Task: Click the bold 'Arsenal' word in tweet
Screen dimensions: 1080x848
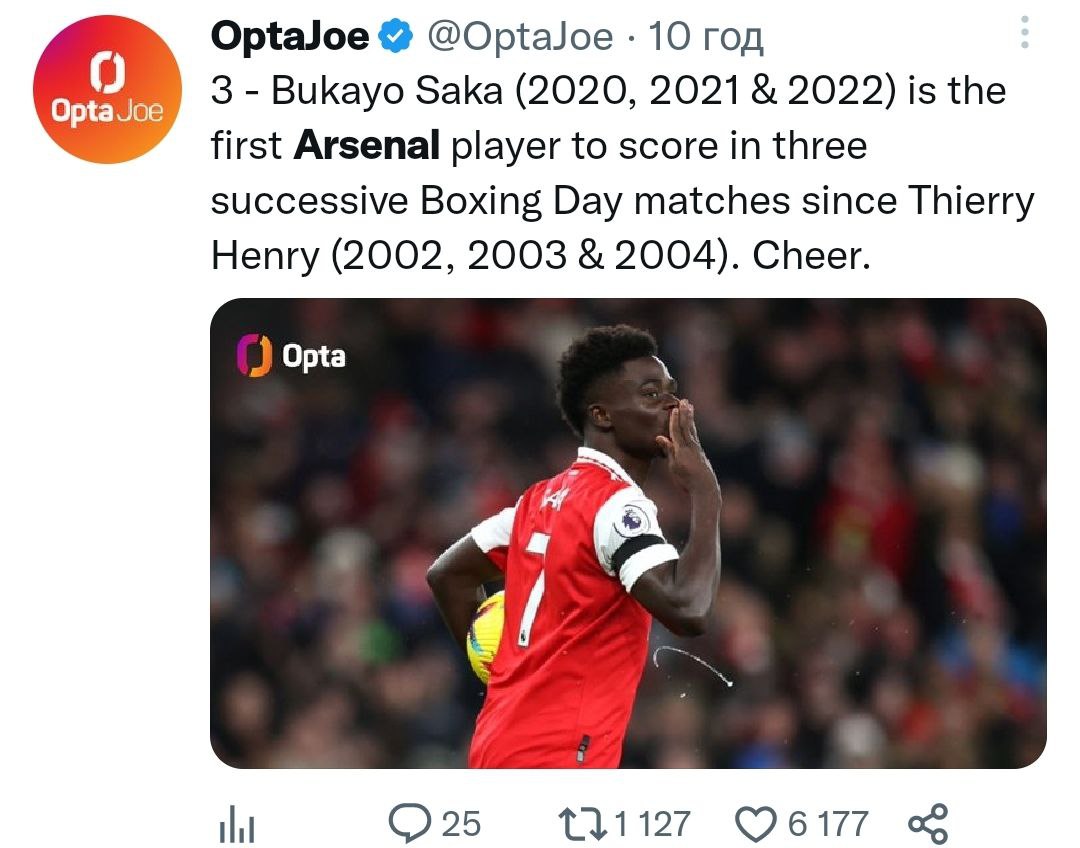Action: [367, 146]
